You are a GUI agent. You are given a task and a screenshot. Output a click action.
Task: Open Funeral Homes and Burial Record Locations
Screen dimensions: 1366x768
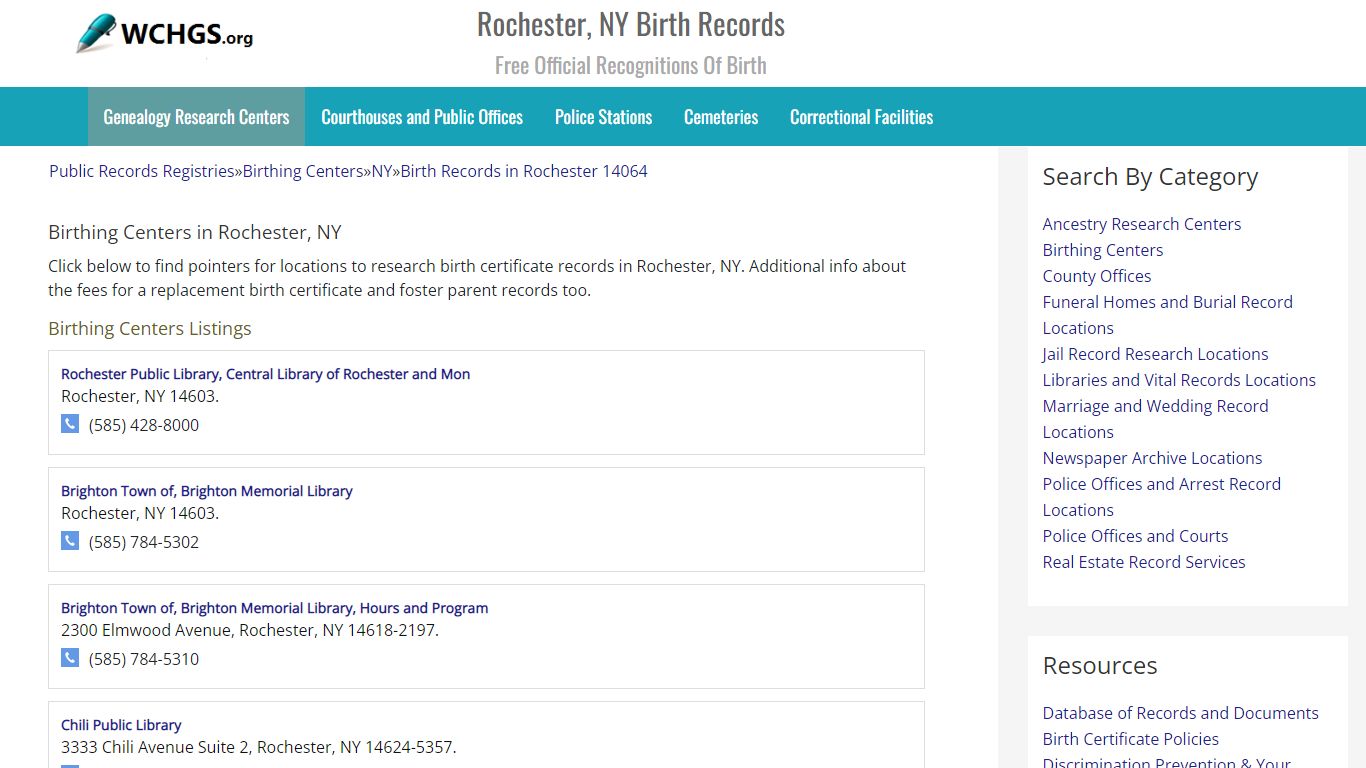pyautogui.click(x=1168, y=315)
